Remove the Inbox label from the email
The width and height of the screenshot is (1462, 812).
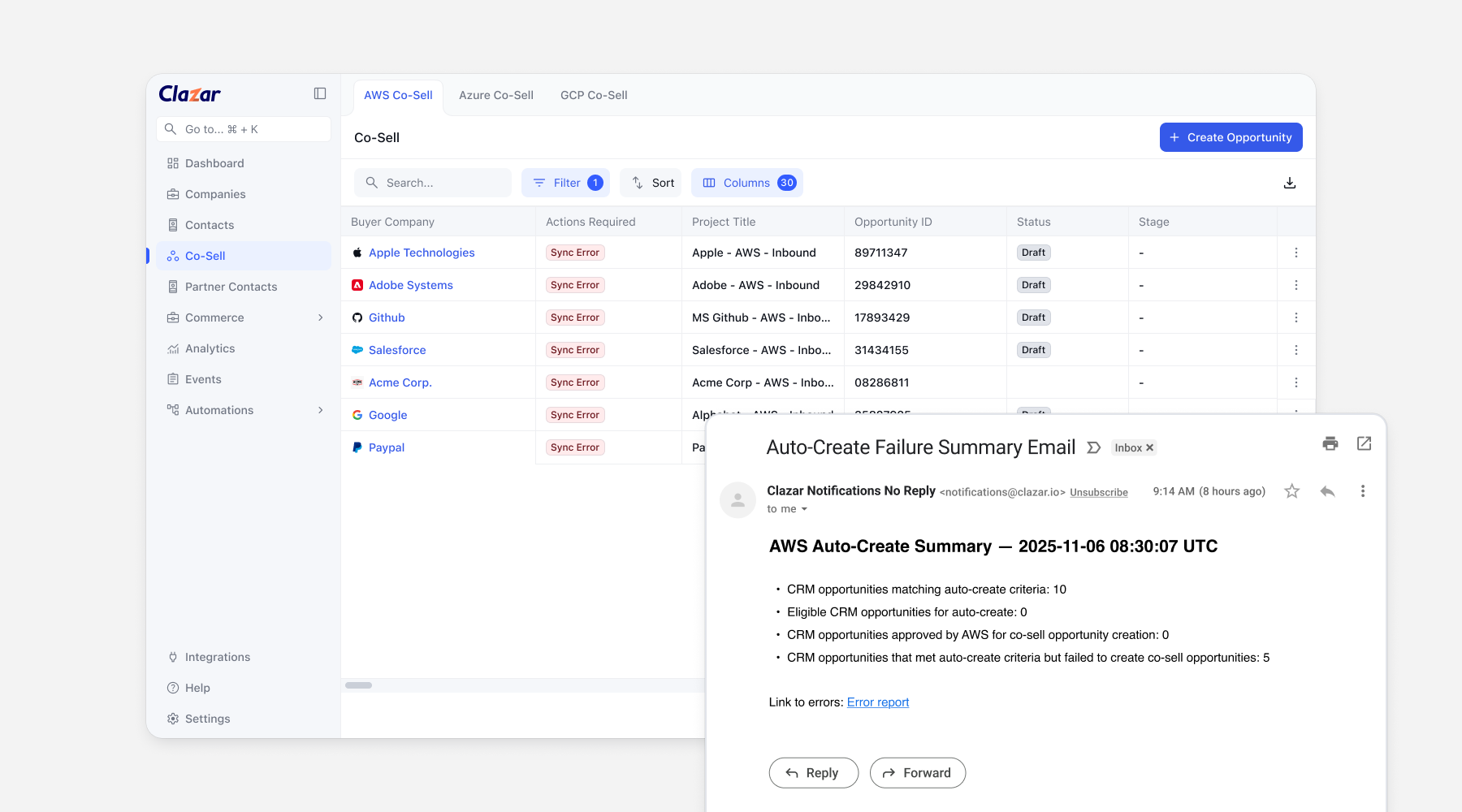(1149, 447)
